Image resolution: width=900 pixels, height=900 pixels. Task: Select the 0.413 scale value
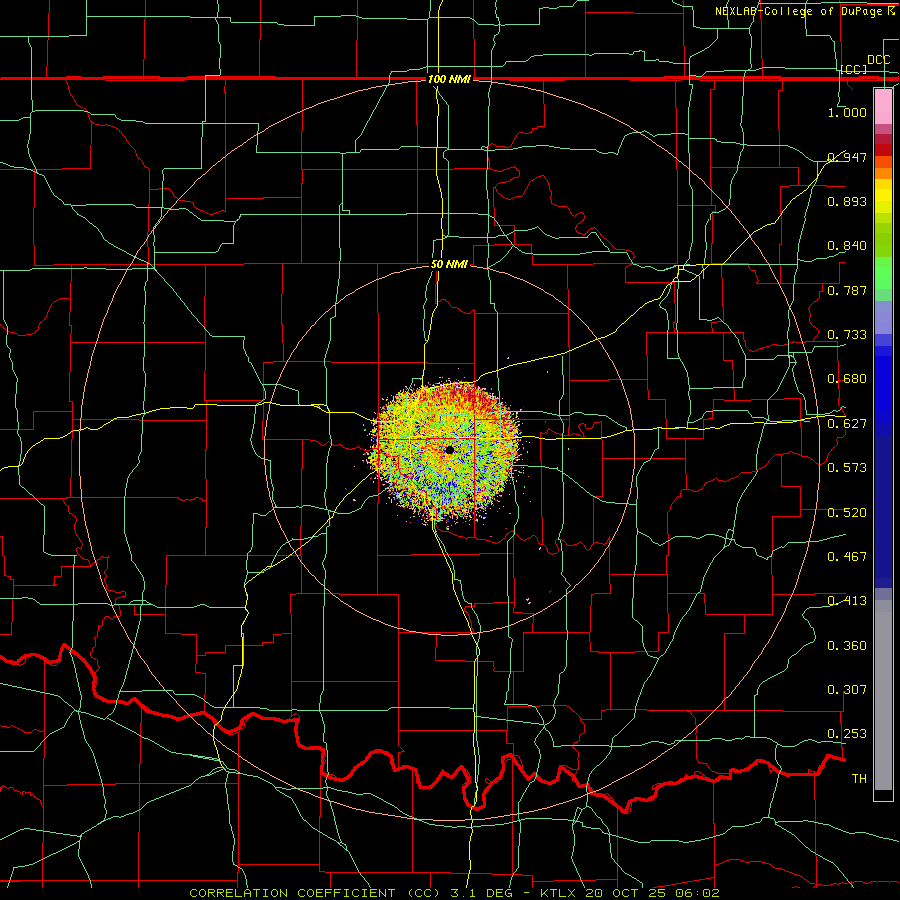point(847,600)
